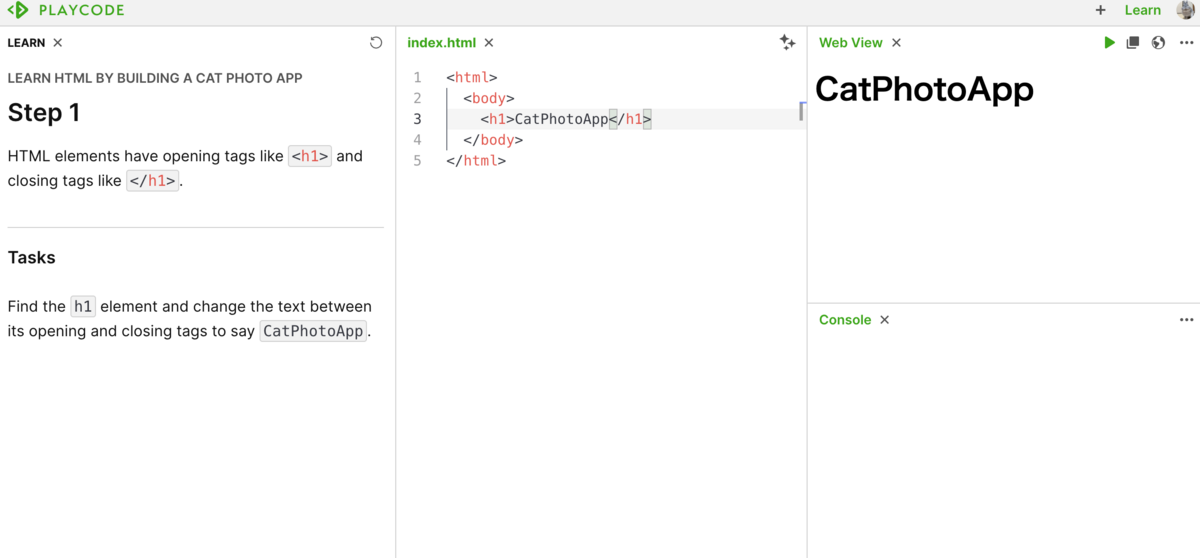Click the stacked windows icon in Web View
The width and height of the screenshot is (1200, 558).
point(1133,43)
